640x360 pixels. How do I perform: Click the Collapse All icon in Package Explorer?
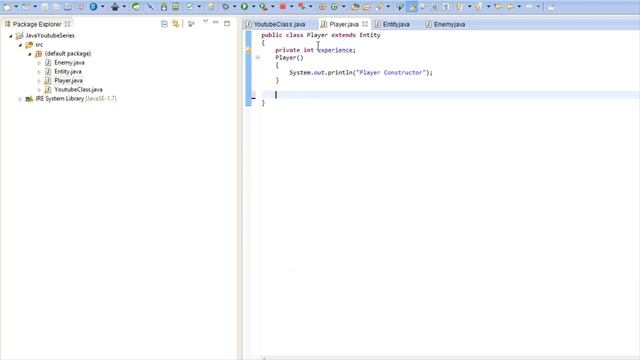click(164, 24)
